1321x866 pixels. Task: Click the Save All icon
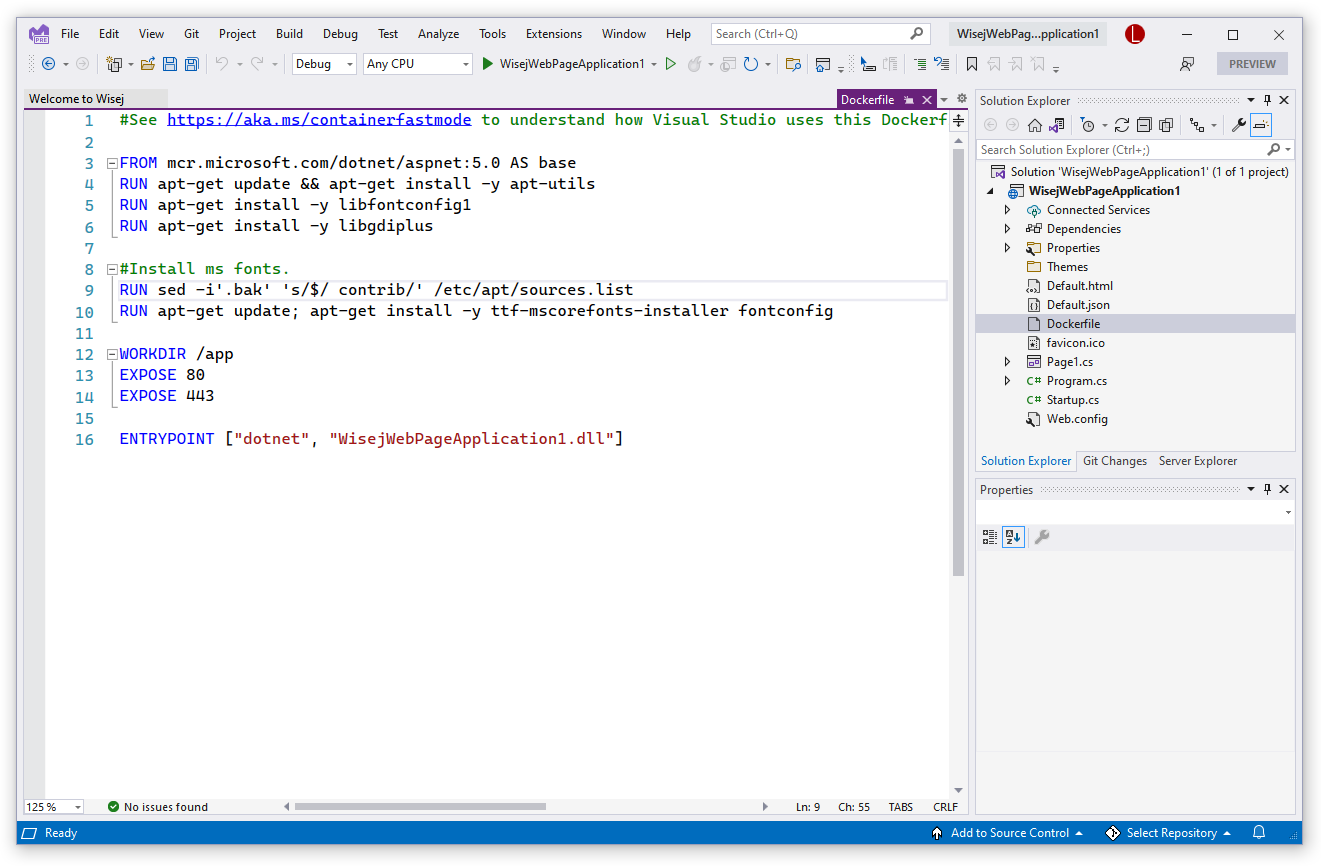click(x=191, y=64)
